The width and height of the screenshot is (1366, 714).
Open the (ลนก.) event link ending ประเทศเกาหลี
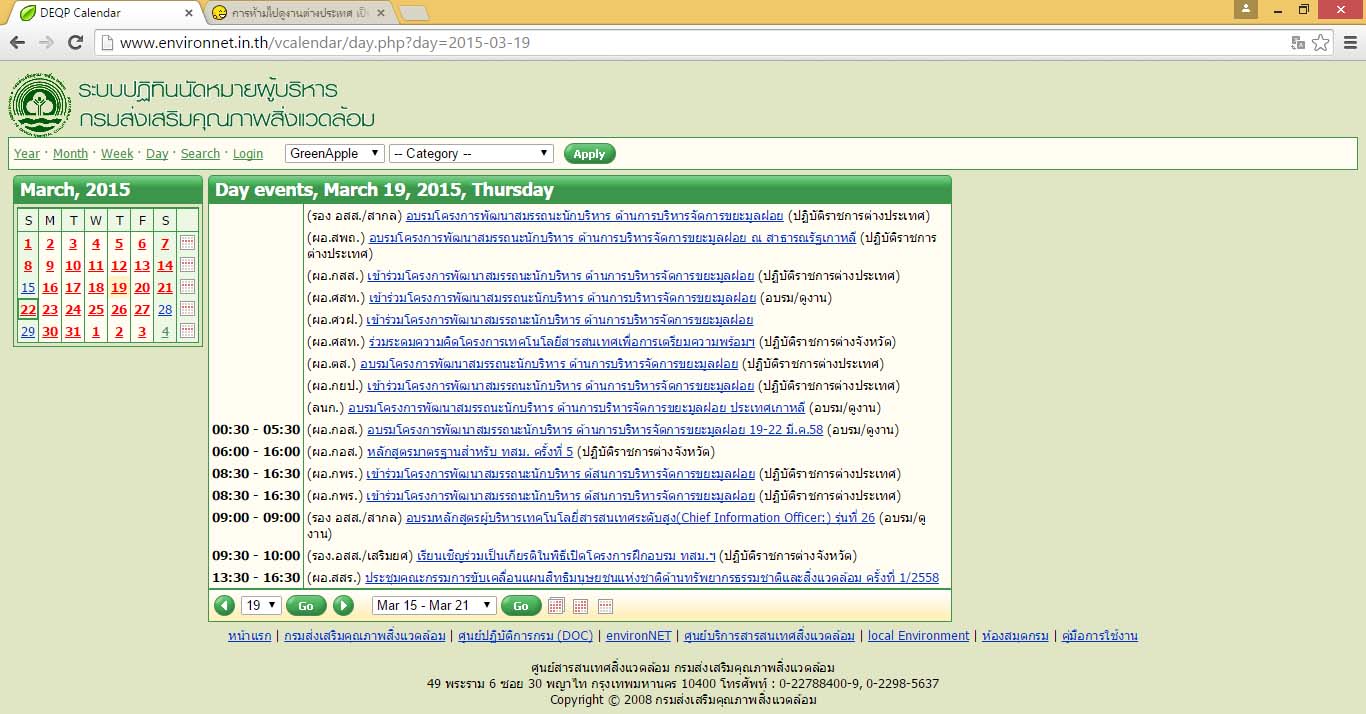(x=576, y=408)
